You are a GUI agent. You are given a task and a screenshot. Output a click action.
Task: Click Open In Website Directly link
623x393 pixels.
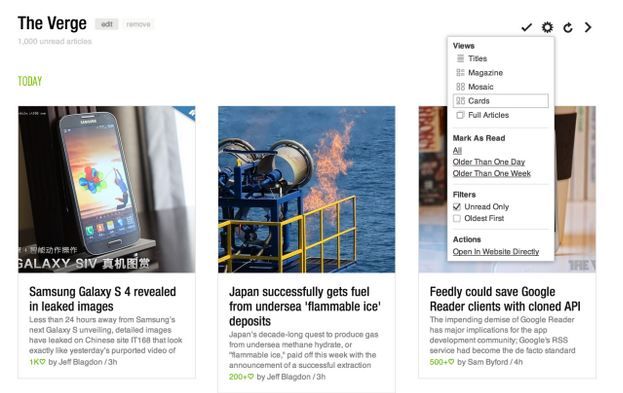click(x=496, y=252)
